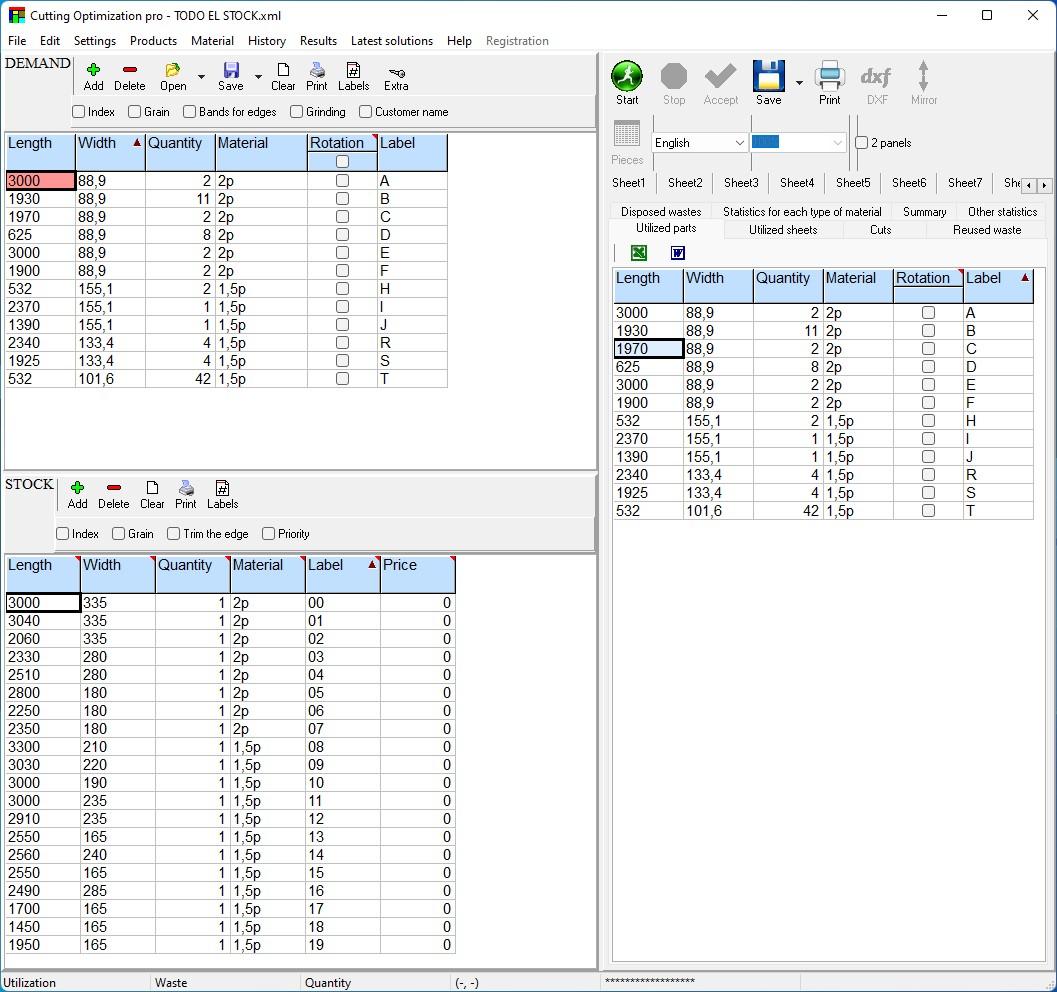
Task: Switch to the Sheet4 tab
Action: (x=796, y=183)
